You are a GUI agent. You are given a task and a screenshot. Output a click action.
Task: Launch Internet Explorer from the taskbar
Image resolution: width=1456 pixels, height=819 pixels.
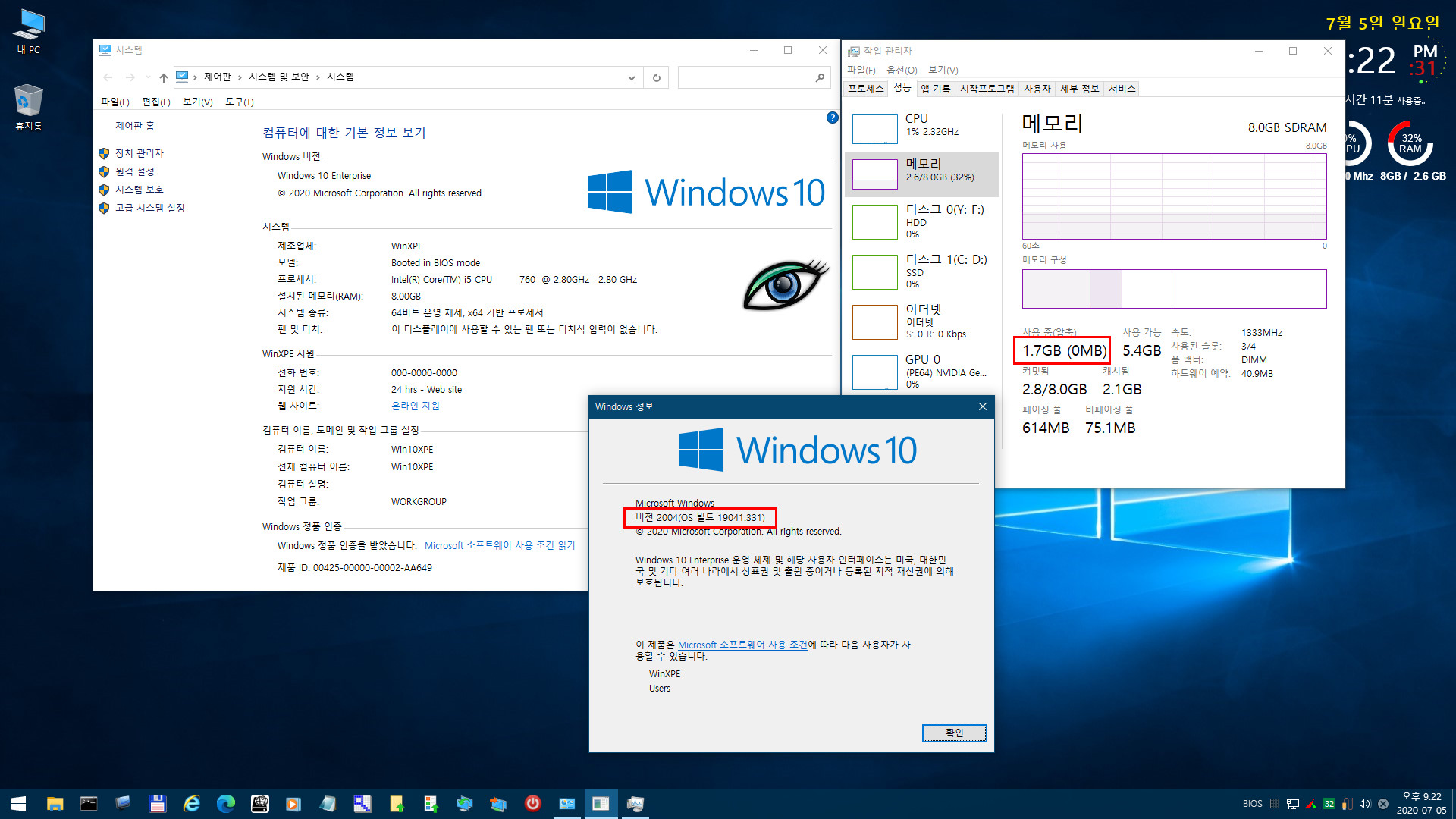191,803
